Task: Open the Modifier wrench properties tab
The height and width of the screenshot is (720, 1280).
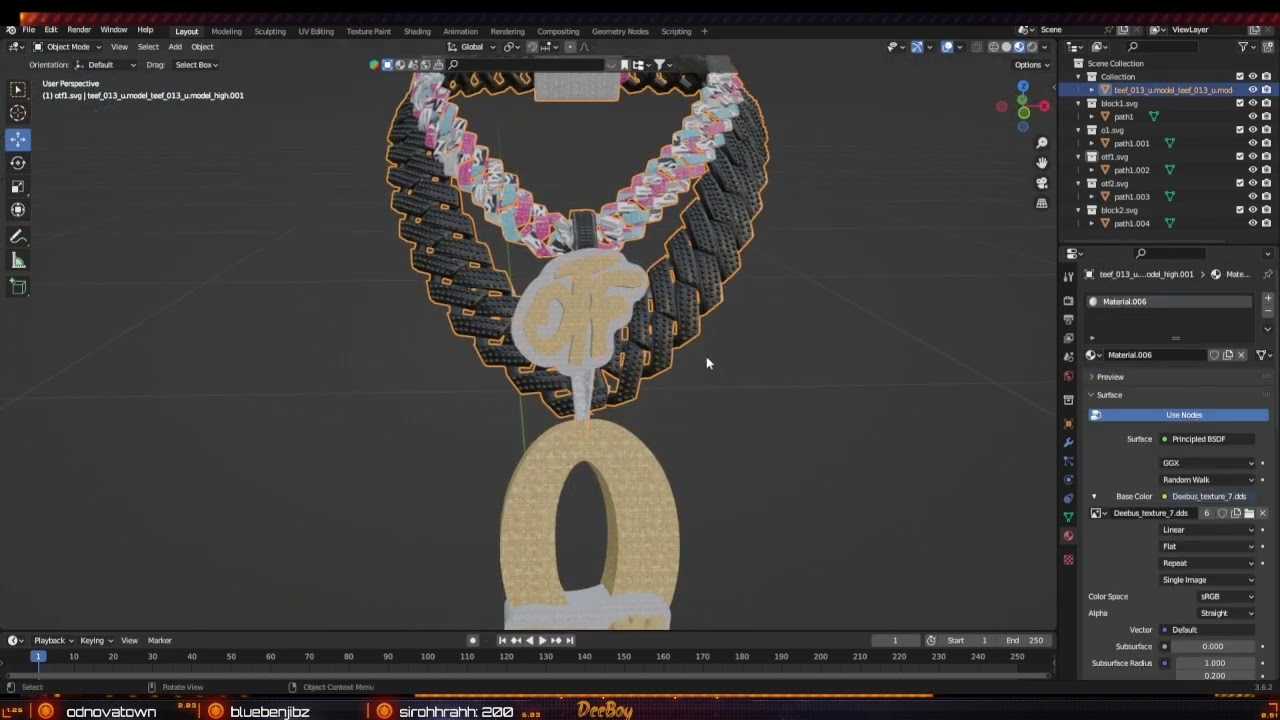Action: (1068, 442)
